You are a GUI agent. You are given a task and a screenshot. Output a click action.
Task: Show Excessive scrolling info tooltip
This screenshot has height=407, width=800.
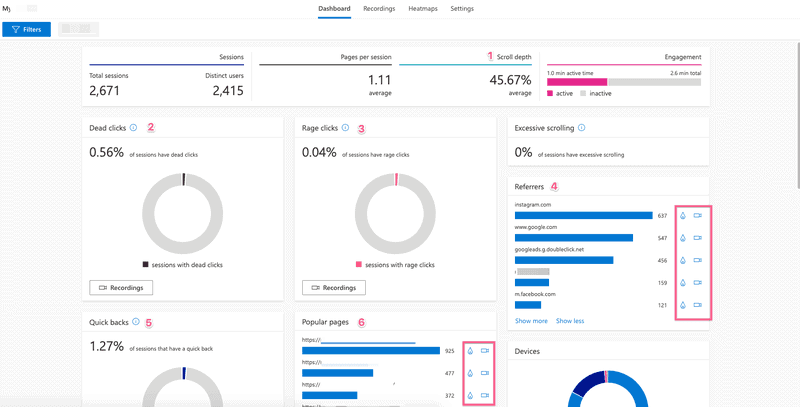581,128
